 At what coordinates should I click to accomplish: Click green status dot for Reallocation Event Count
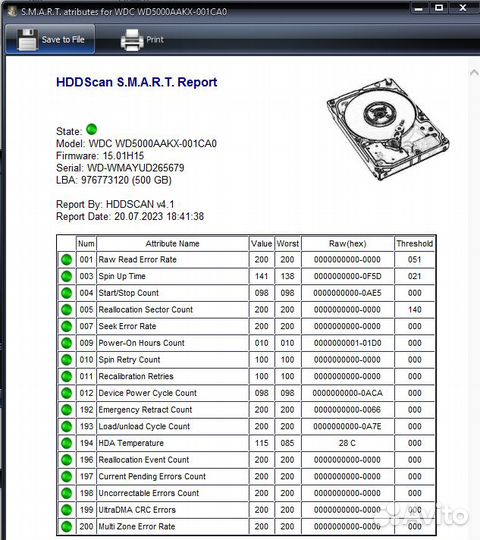point(66,460)
